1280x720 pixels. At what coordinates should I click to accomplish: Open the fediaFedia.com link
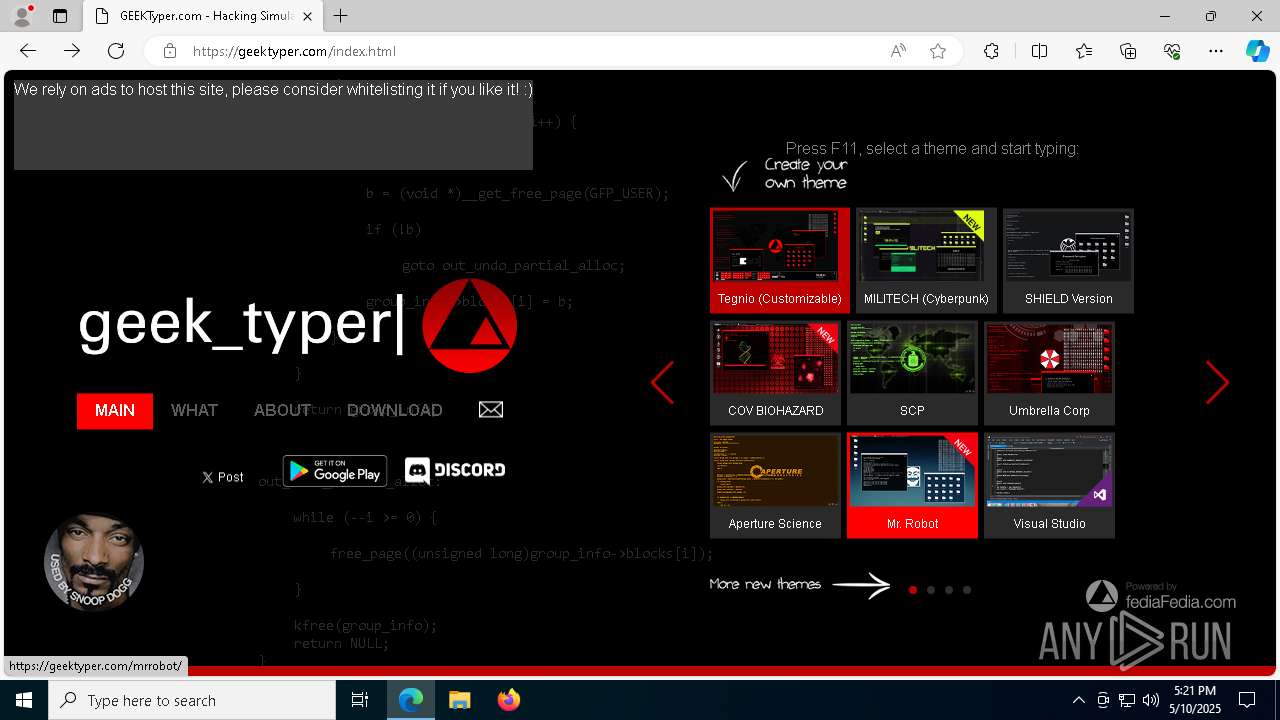coord(1161,596)
